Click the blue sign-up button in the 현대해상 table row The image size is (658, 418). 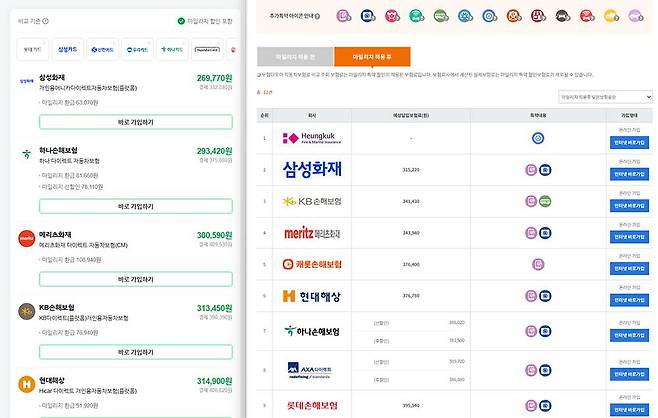(x=629, y=300)
